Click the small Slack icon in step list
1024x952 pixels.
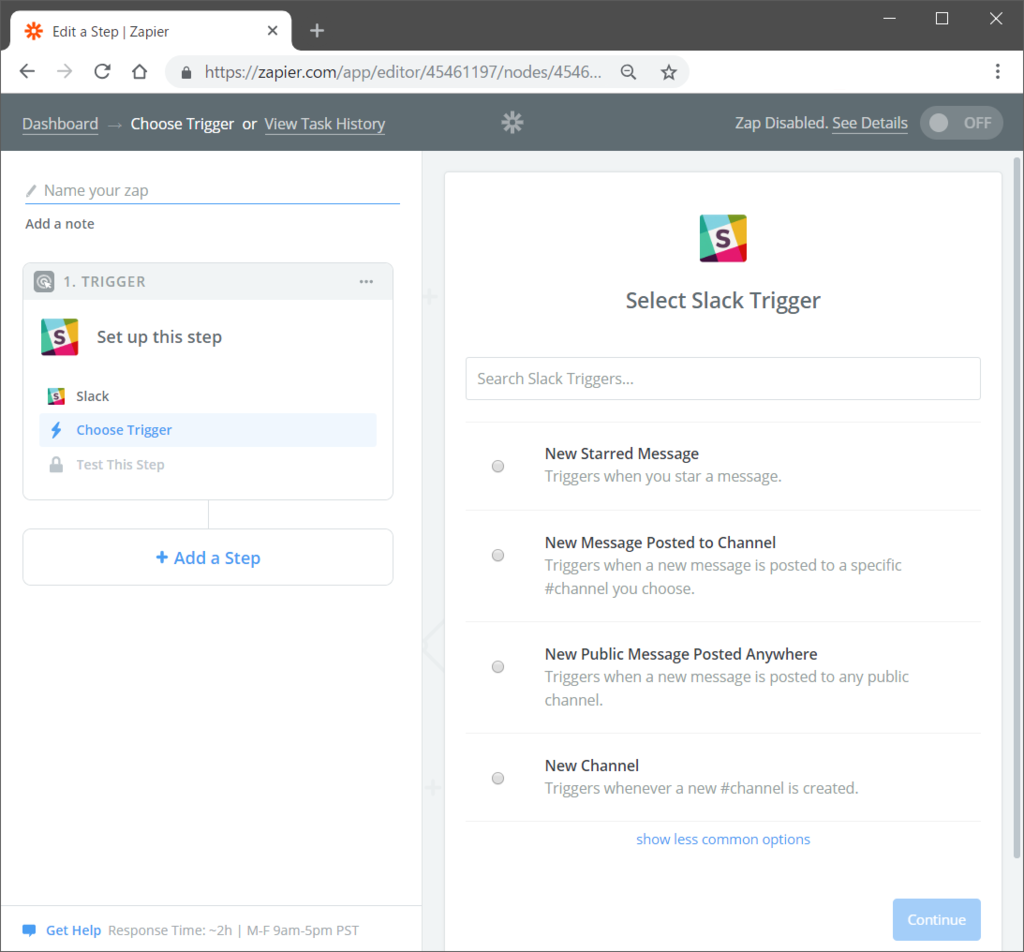click(x=56, y=396)
